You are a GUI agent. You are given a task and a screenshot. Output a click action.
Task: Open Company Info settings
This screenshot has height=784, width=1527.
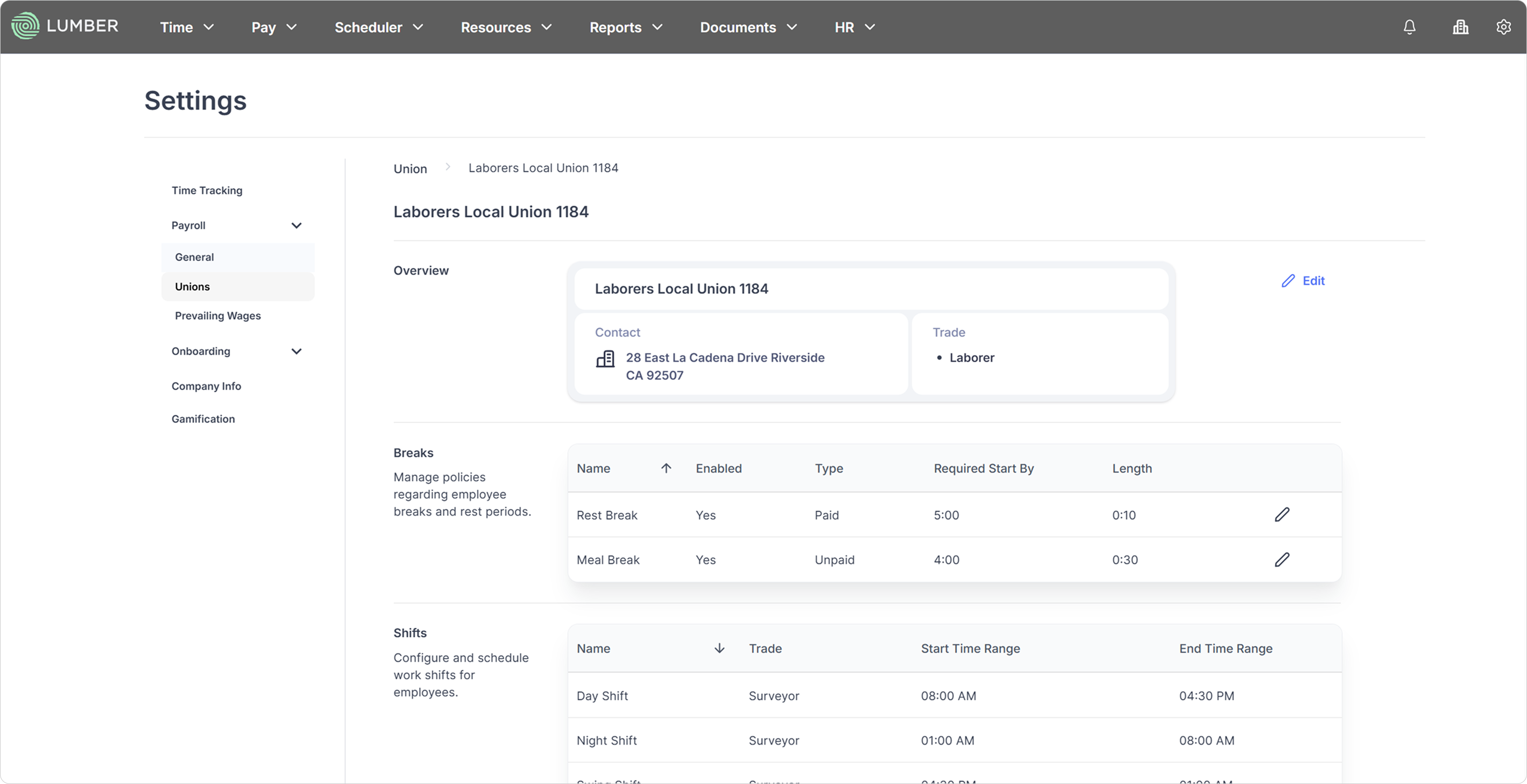(x=206, y=387)
